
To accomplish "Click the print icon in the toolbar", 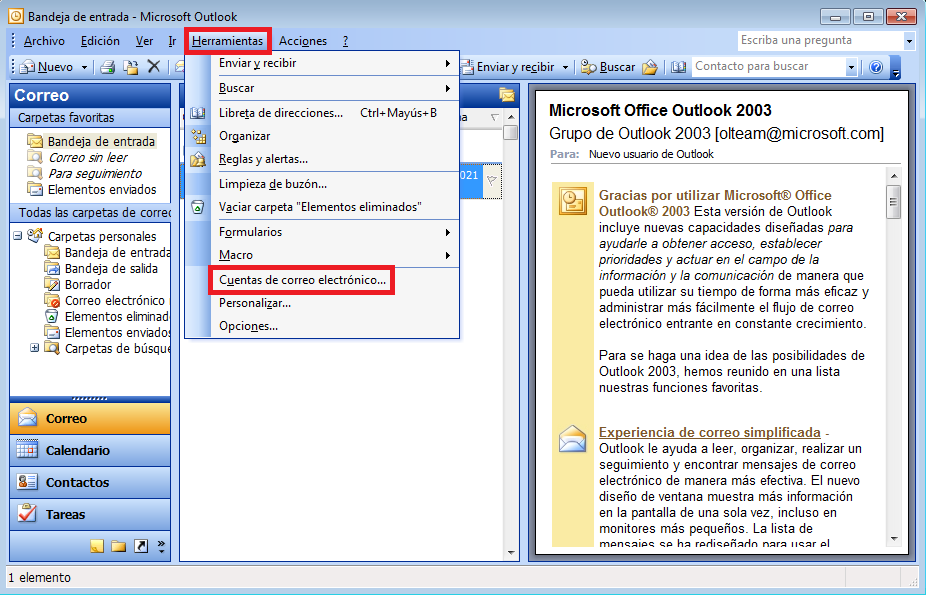I will tap(107, 67).
